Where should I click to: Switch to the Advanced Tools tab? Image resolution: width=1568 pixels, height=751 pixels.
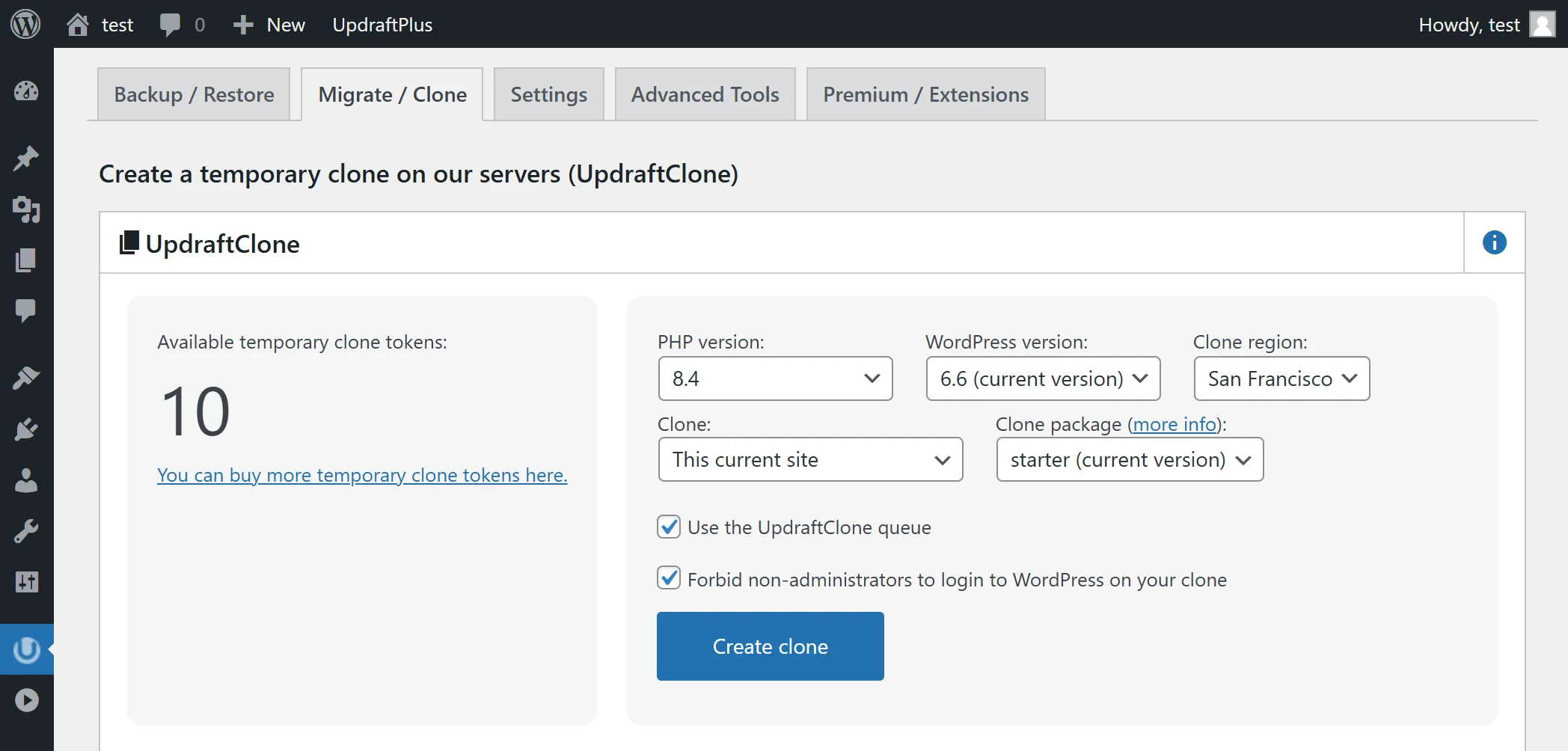(x=705, y=94)
